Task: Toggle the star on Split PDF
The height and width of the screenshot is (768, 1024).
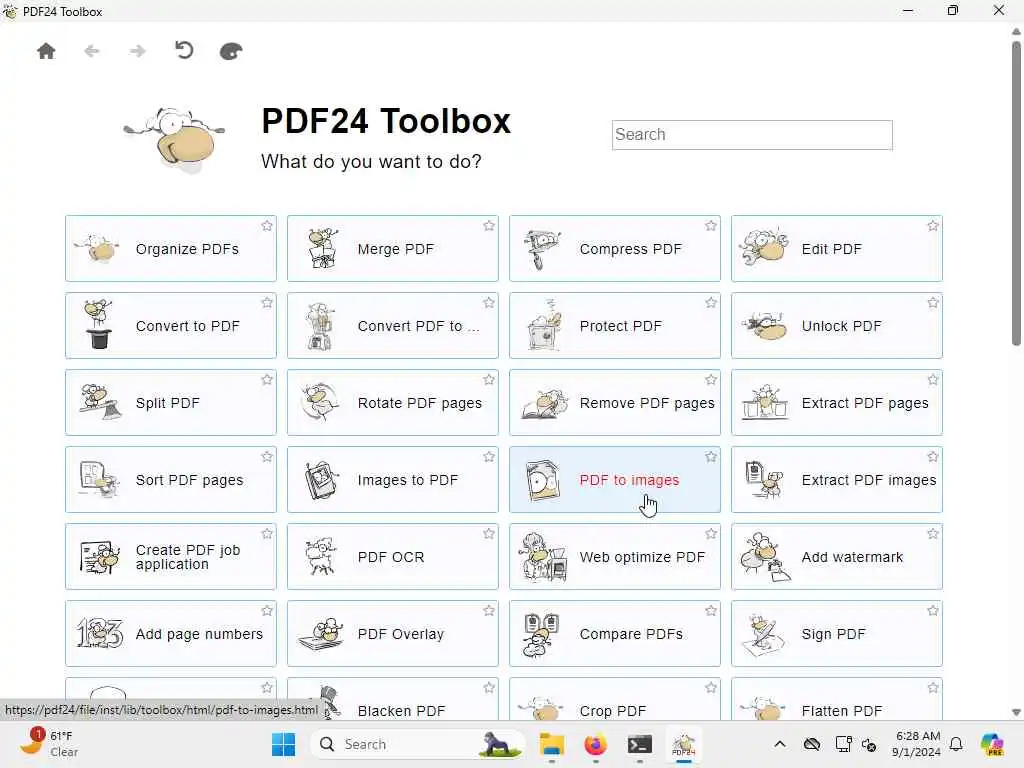Action: [x=266, y=380]
